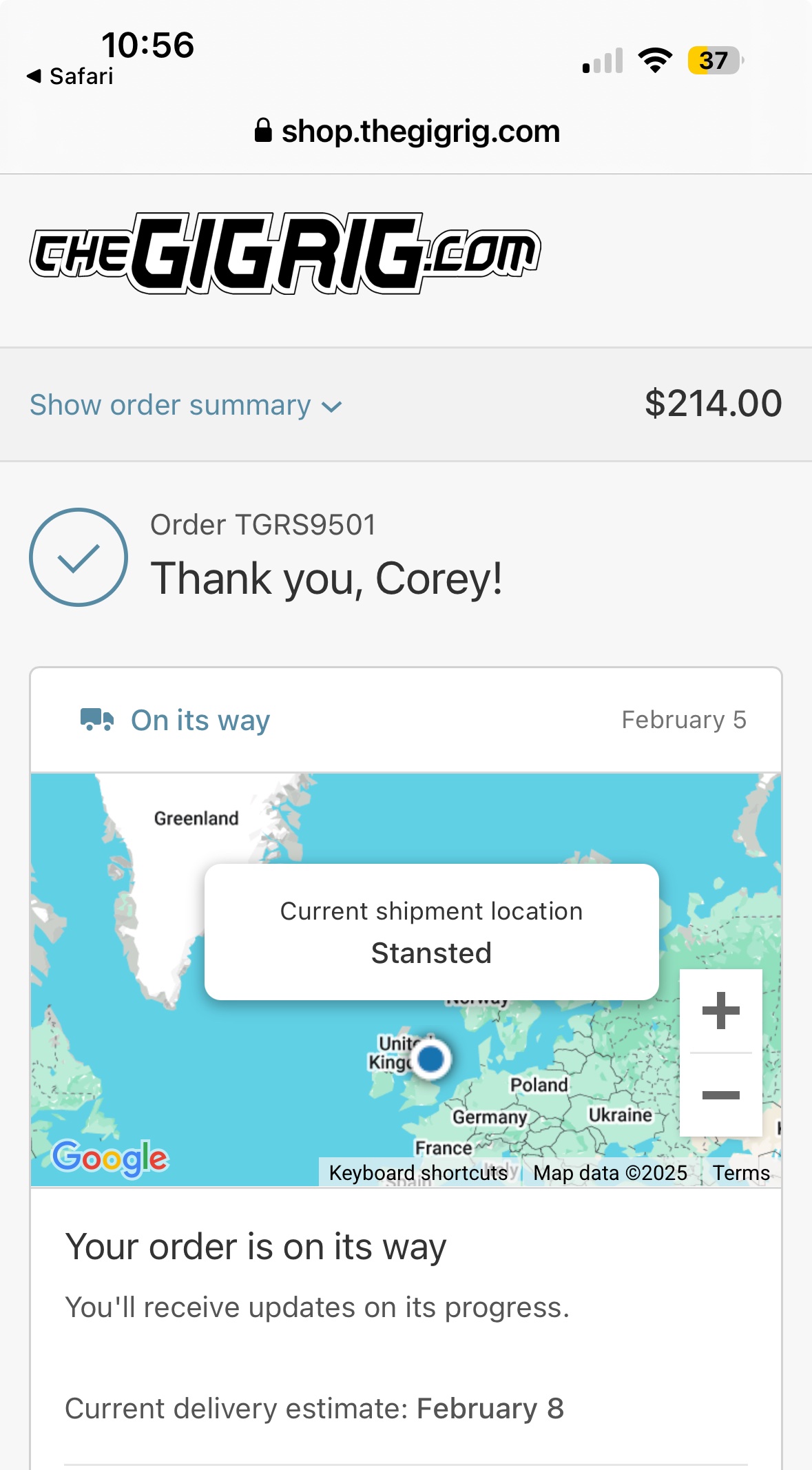Click the order summary chevron arrow
The height and width of the screenshot is (1470, 812).
pyautogui.click(x=332, y=407)
